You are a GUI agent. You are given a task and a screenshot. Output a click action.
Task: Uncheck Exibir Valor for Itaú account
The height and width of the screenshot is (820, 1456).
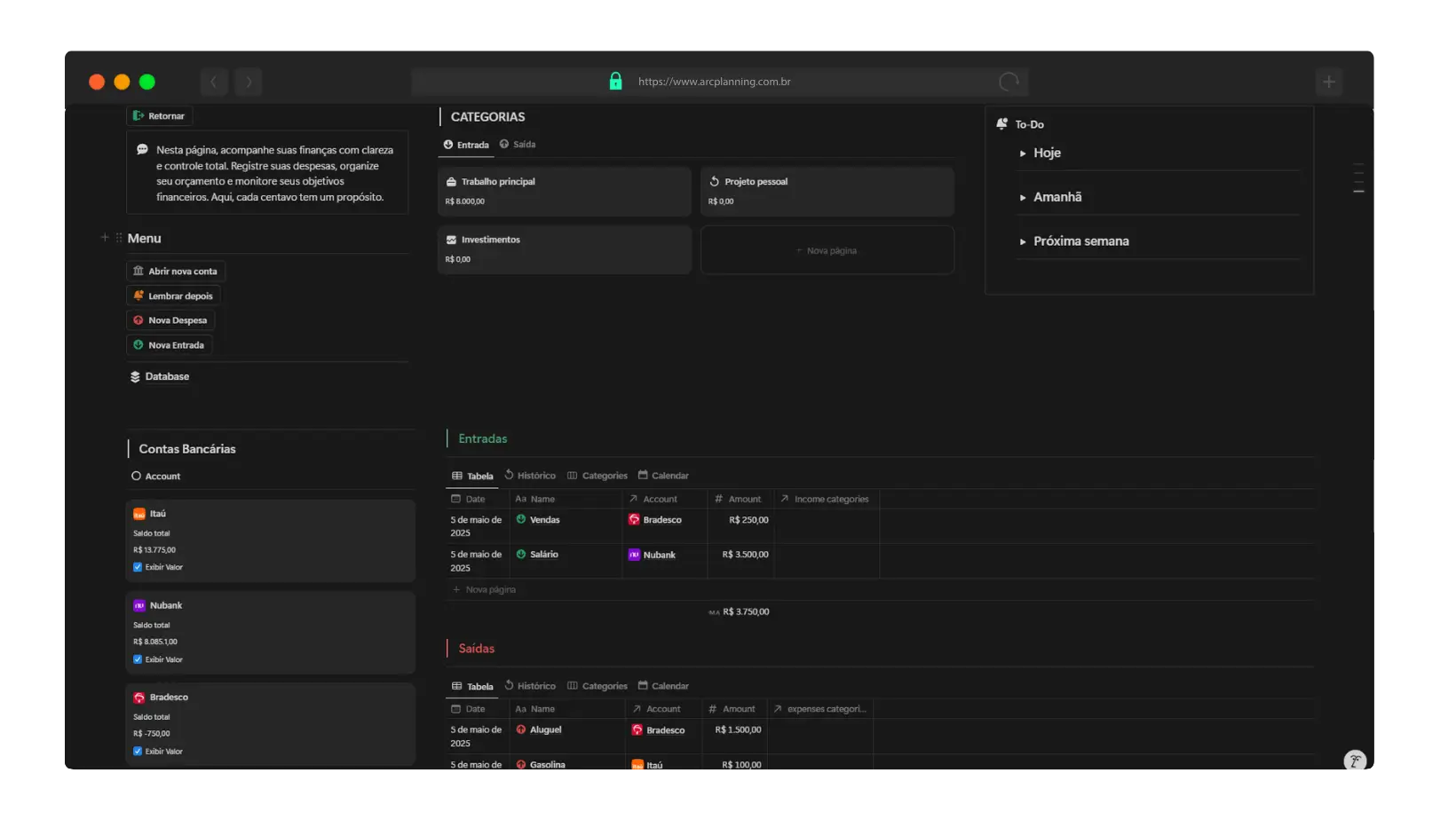pos(138,567)
